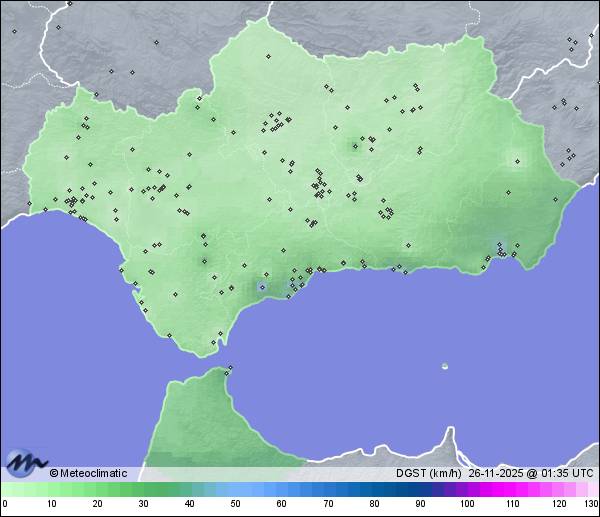Select the blue-haloed station on the Málaga coast

(262, 287)
